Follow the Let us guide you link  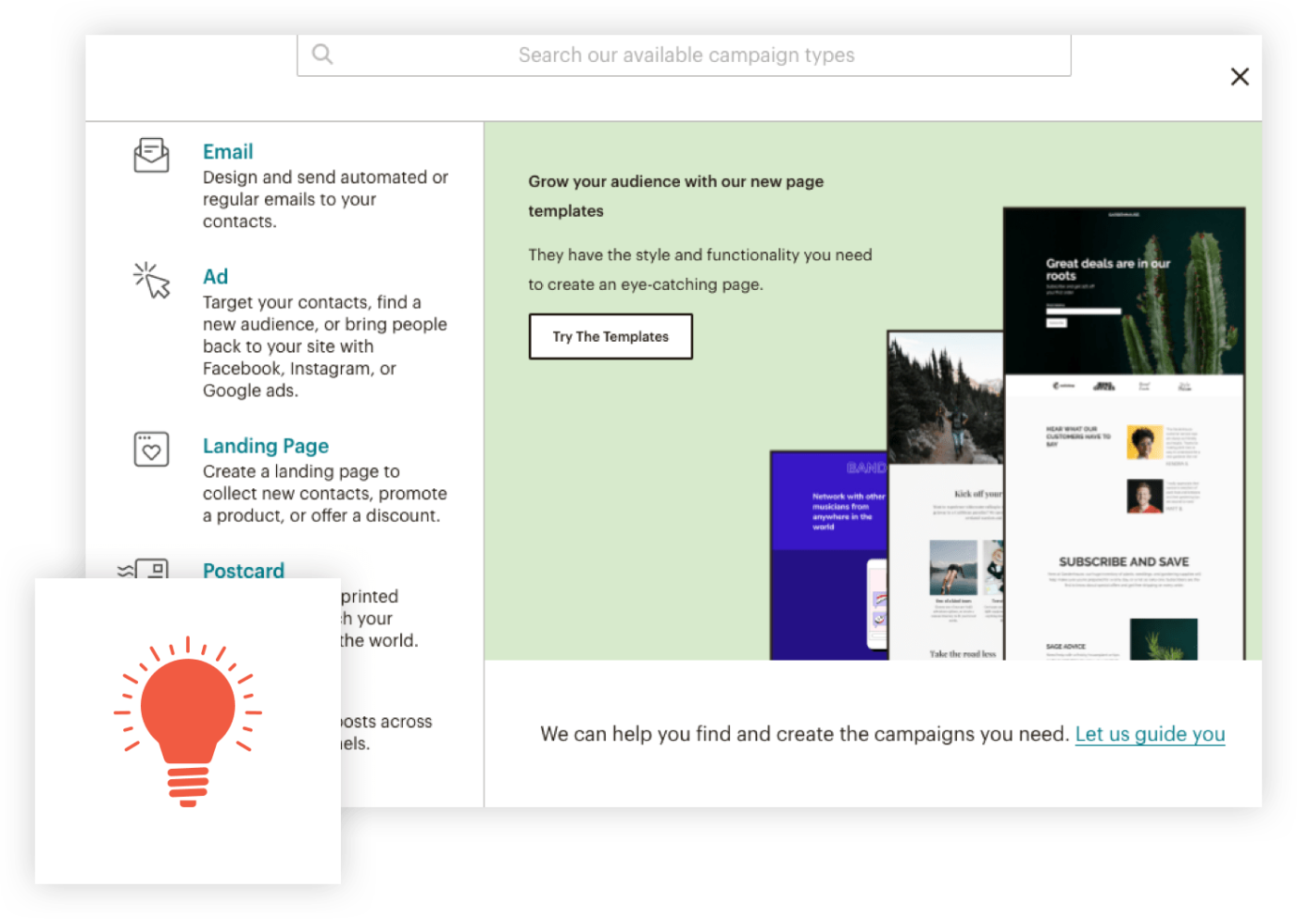[x=1150, y=734]
